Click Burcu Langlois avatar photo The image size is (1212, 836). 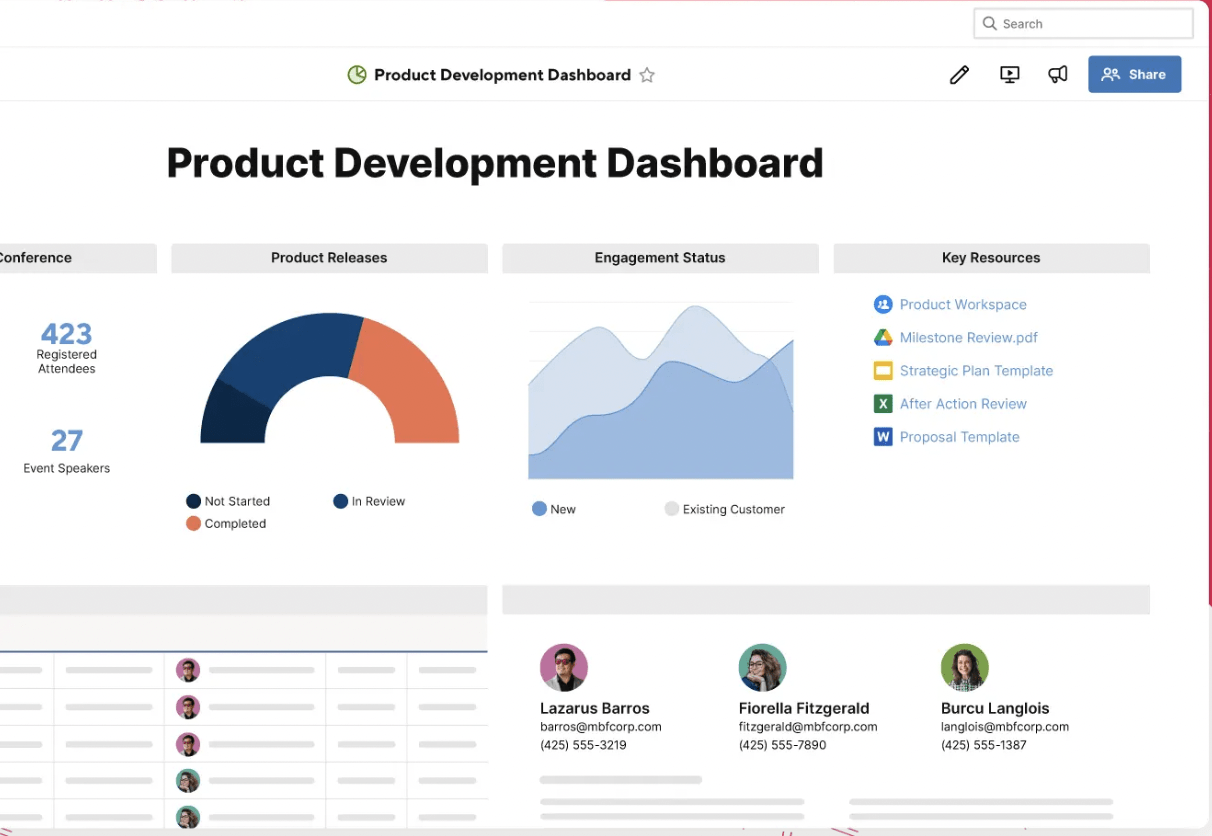click(965, 668)
